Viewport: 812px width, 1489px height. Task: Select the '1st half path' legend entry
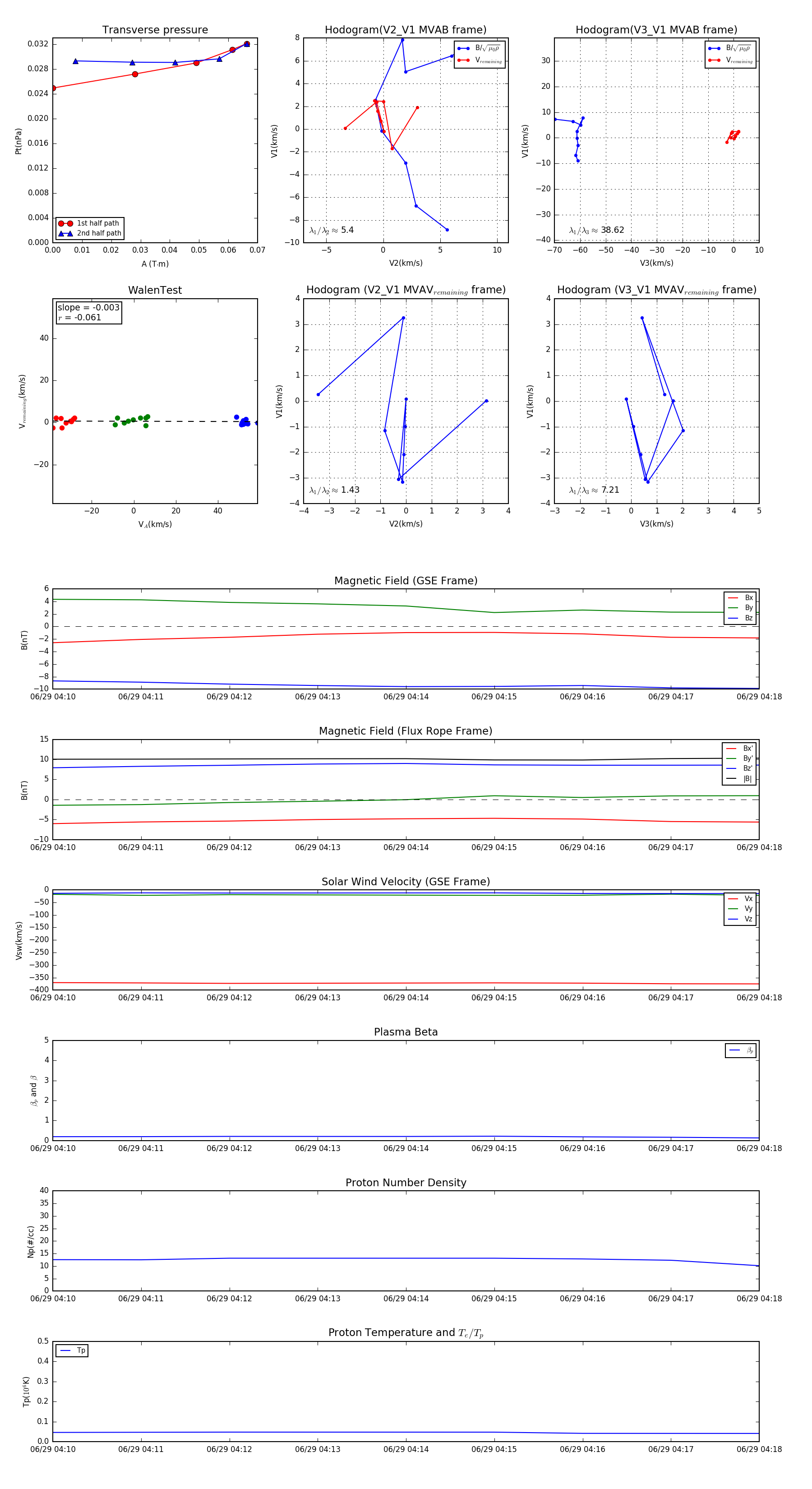[90, 223]
